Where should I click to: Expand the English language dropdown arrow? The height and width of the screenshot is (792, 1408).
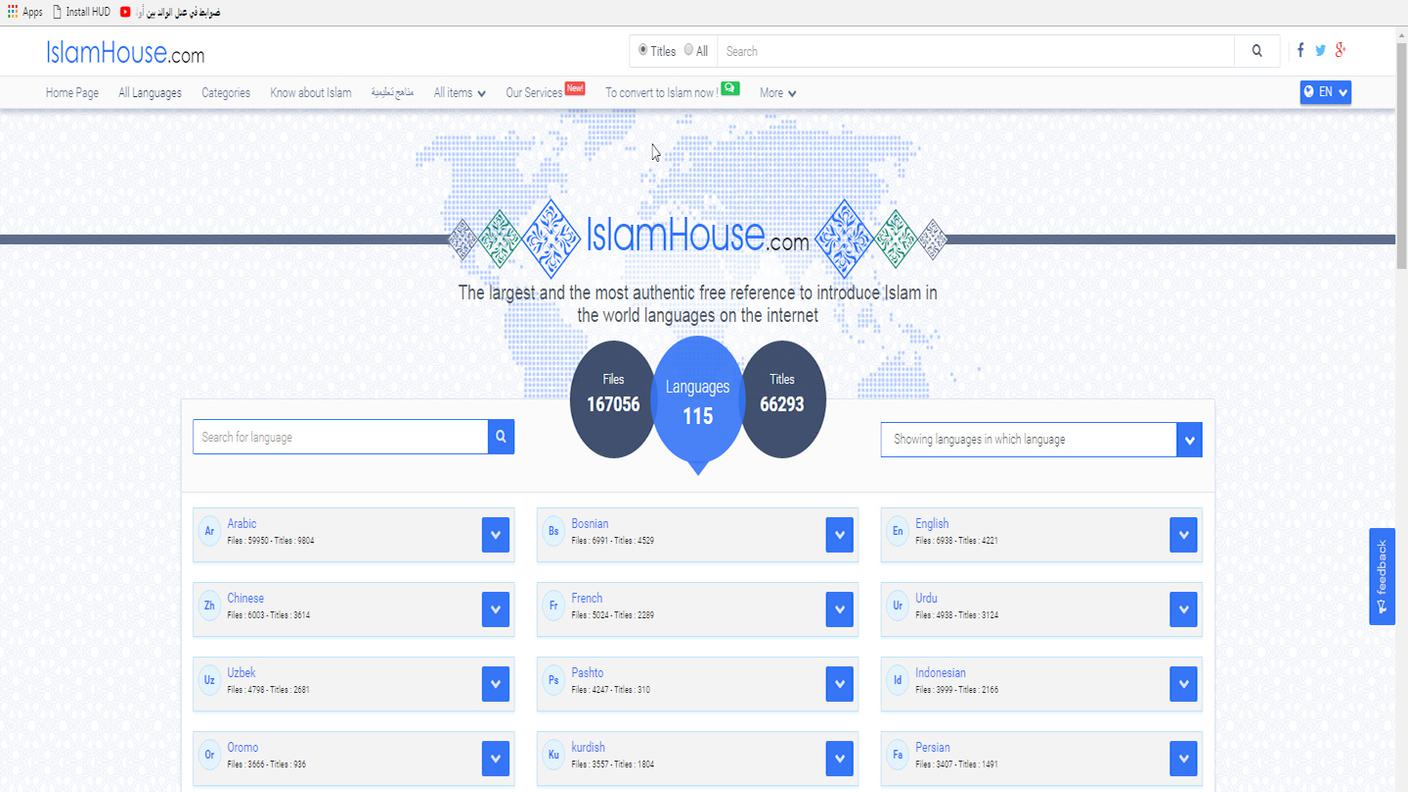(1183, 534)
